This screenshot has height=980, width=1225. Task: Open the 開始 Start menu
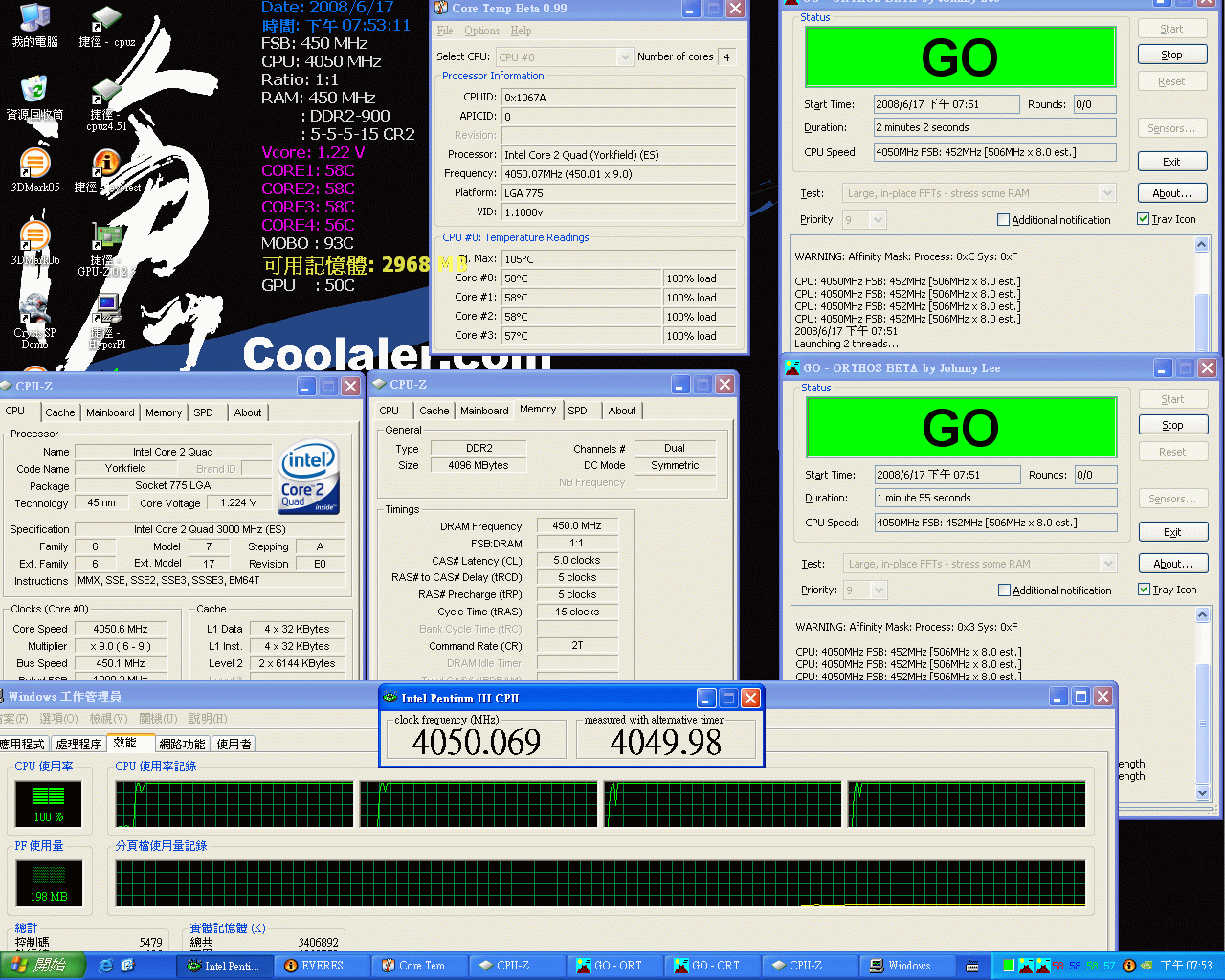43,966
